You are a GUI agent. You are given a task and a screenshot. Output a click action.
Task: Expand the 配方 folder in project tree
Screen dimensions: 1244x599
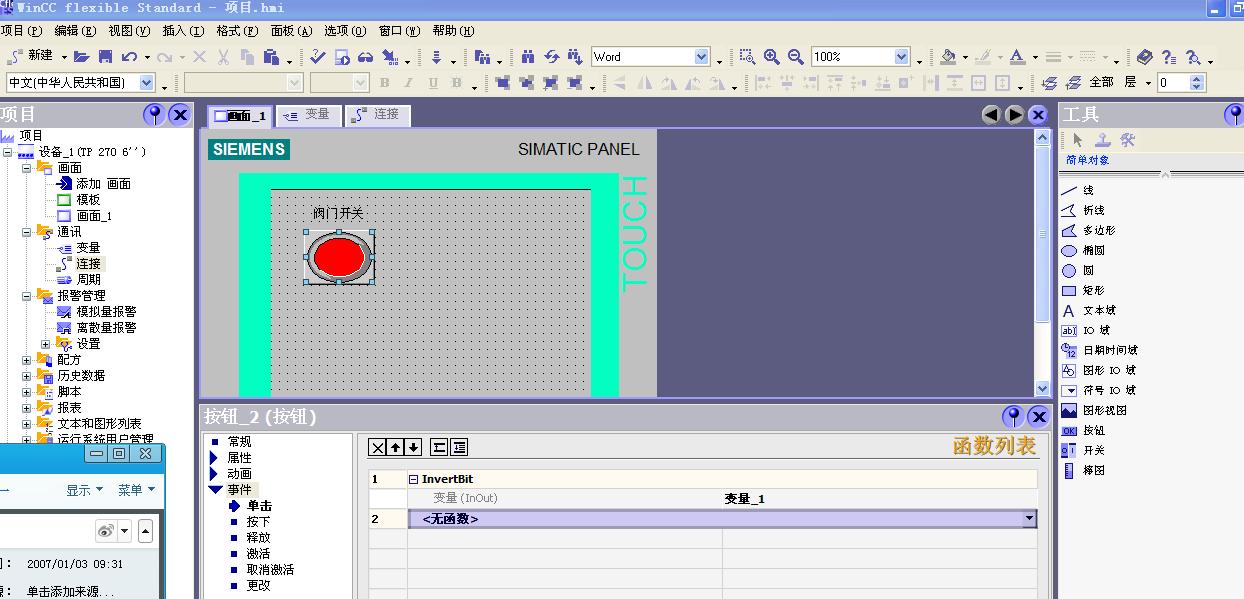pyautogui.click(x=28, y=360)
